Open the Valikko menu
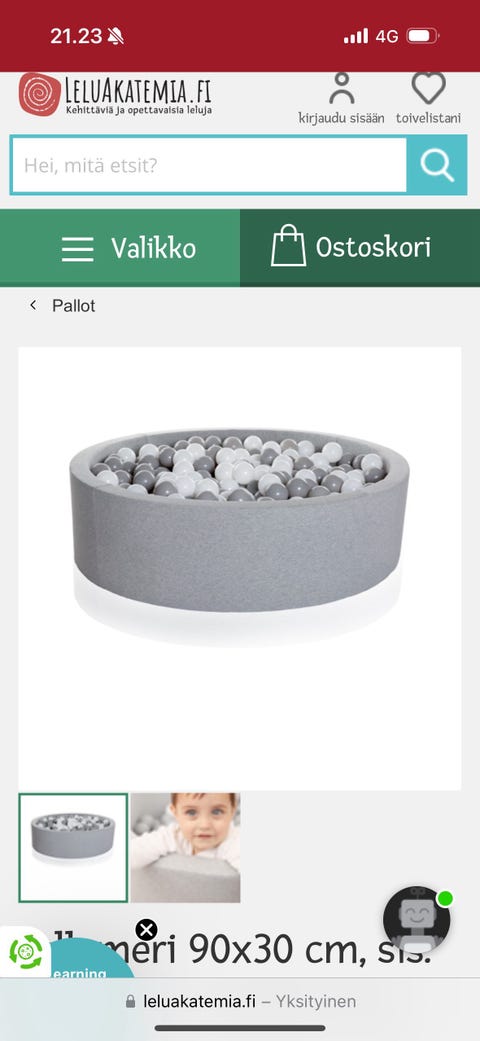This screenshot has height=1041, width=480. 120,248
